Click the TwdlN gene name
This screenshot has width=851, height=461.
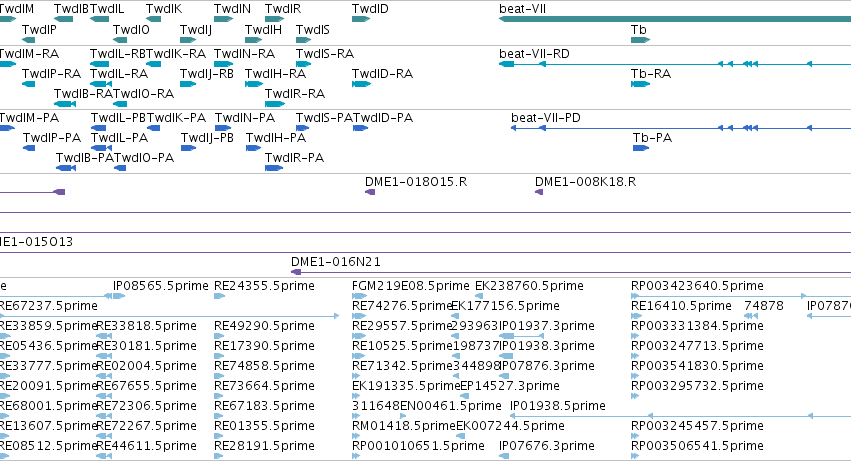(232, 9)
